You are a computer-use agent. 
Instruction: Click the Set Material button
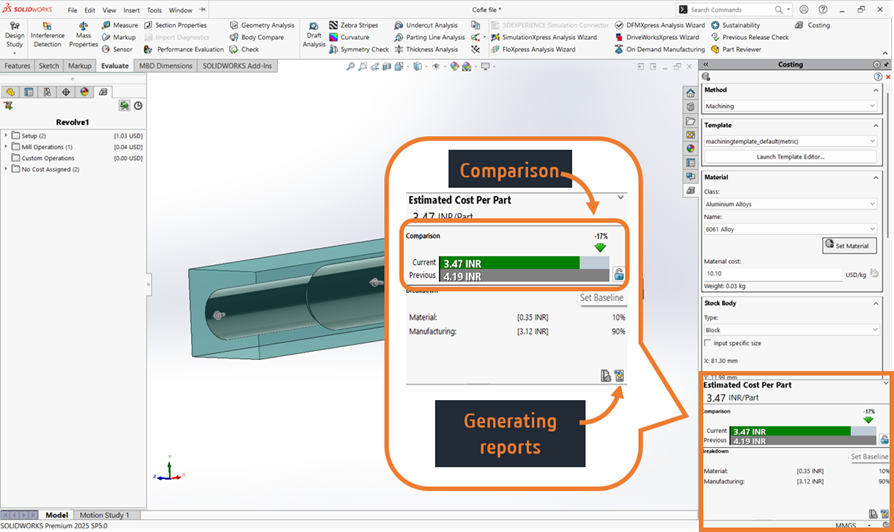pos(849,245)
